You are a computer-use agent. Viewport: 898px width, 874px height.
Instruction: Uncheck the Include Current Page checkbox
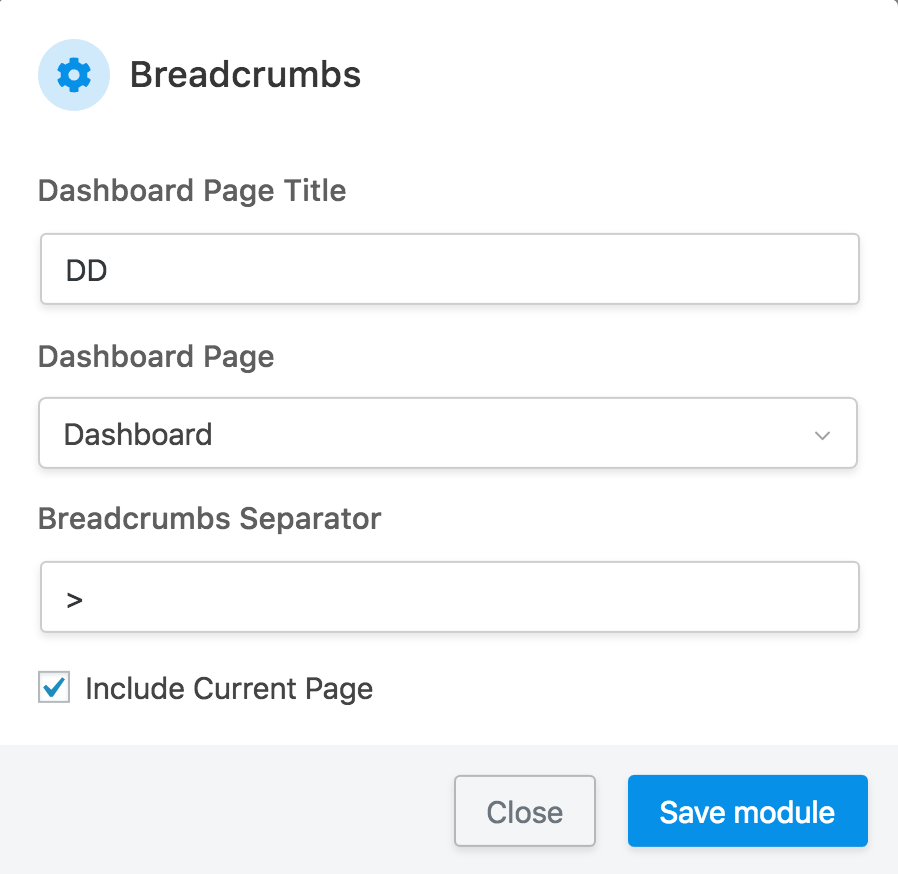(54, 688)
